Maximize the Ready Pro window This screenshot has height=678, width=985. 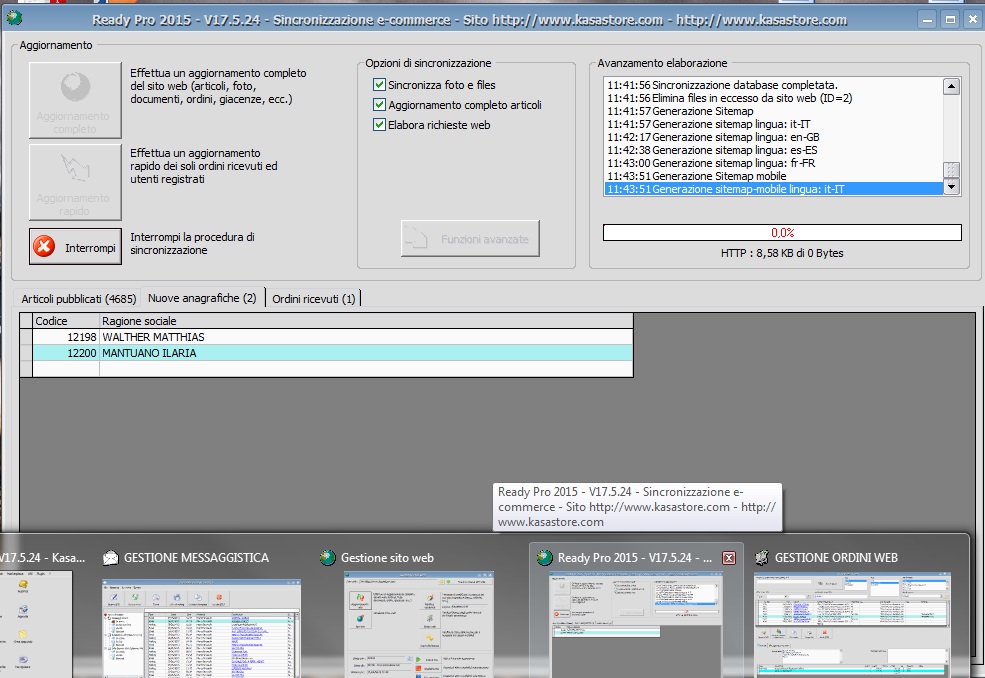(x=950, y=19)
